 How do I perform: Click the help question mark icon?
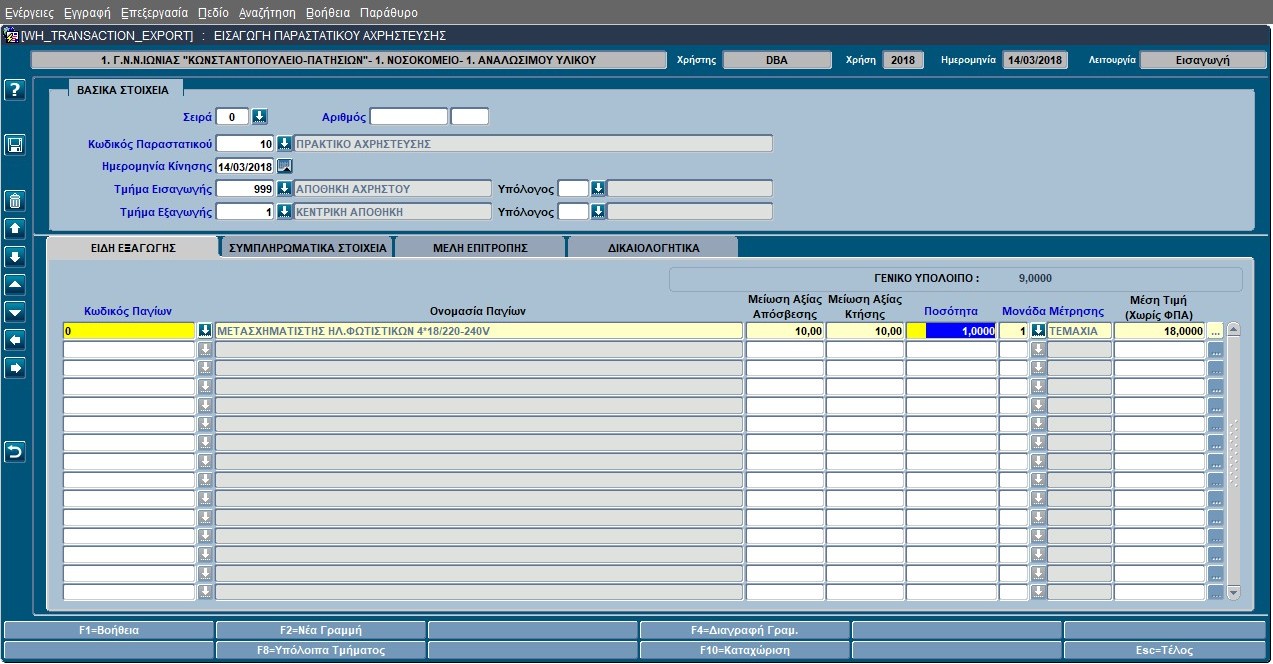15,90
